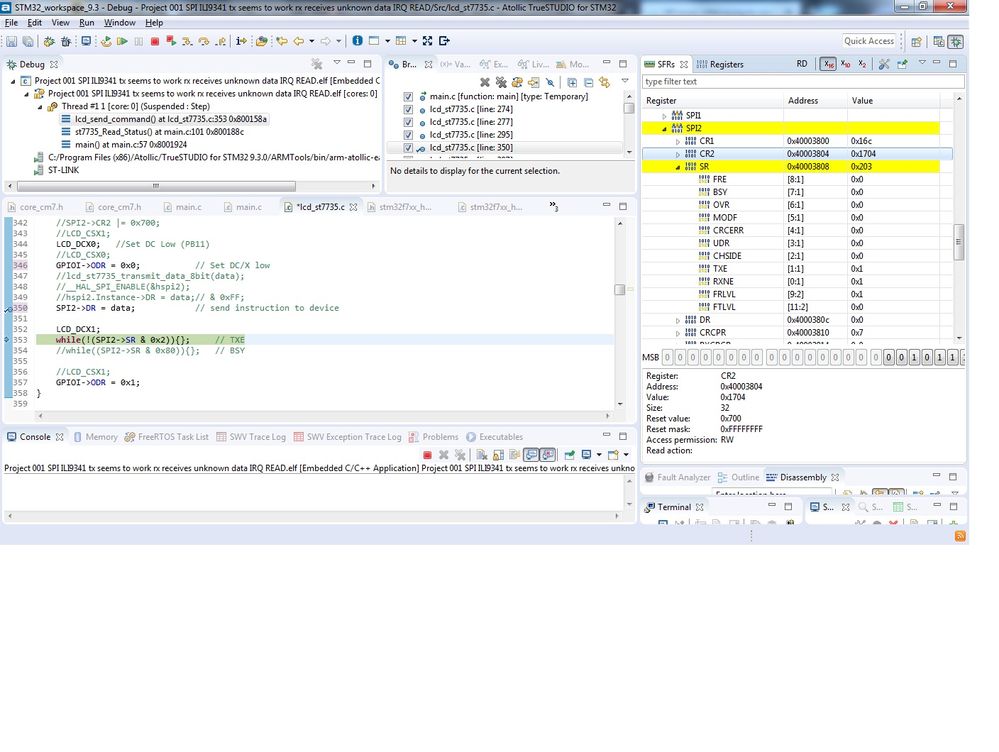
Task: Click Remove Selected Breakpoint icon
Action: tap(485, 82)
